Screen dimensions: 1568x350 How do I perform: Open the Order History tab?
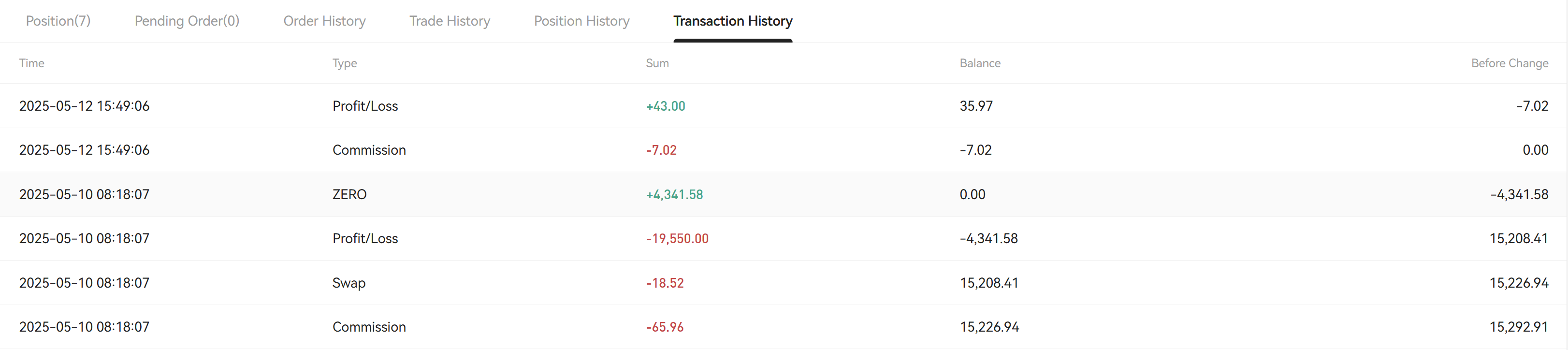tap(324, 21)
